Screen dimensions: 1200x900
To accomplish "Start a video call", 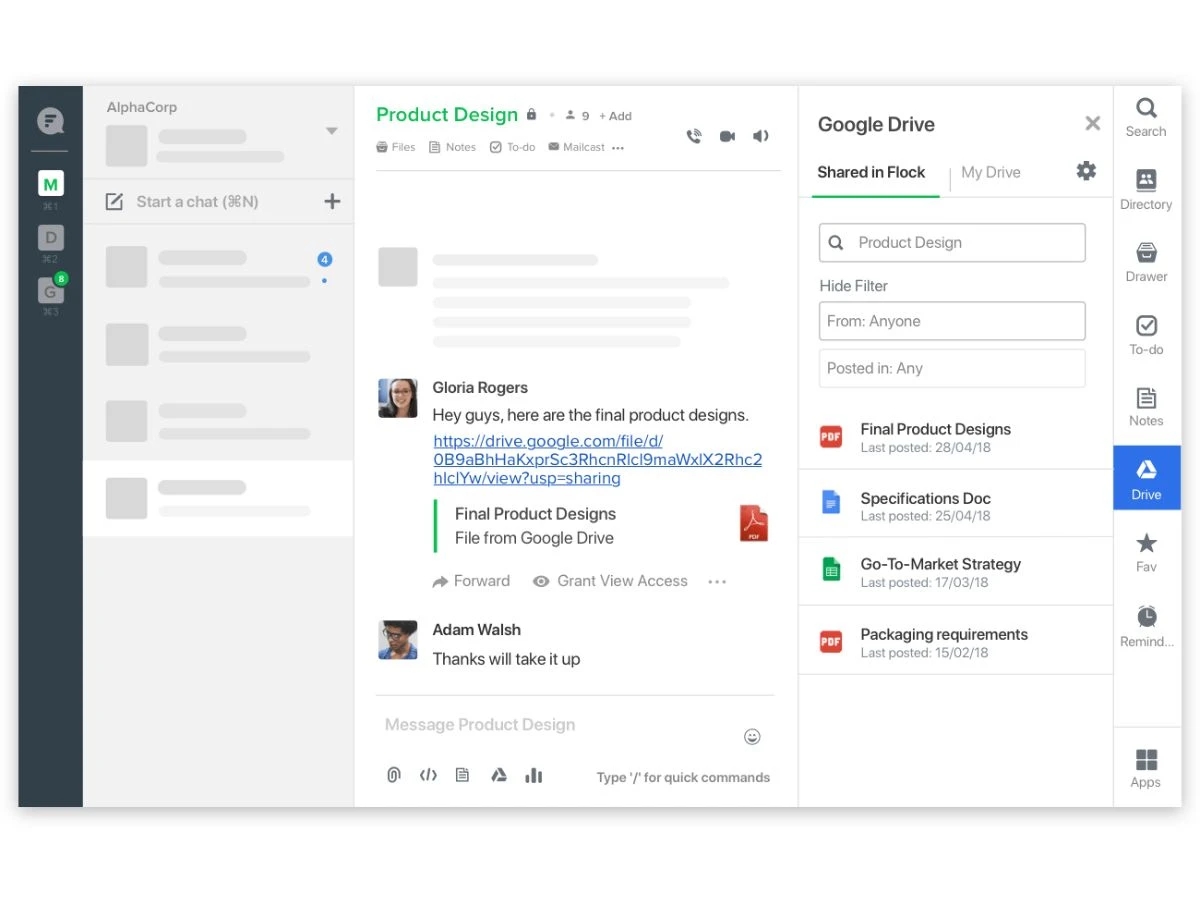I will click(x=727, y=136).
